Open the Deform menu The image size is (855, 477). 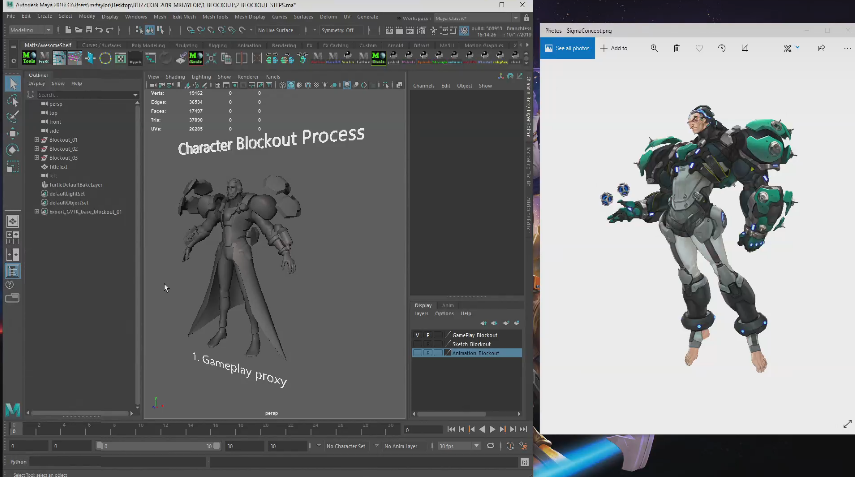point(328,17)
